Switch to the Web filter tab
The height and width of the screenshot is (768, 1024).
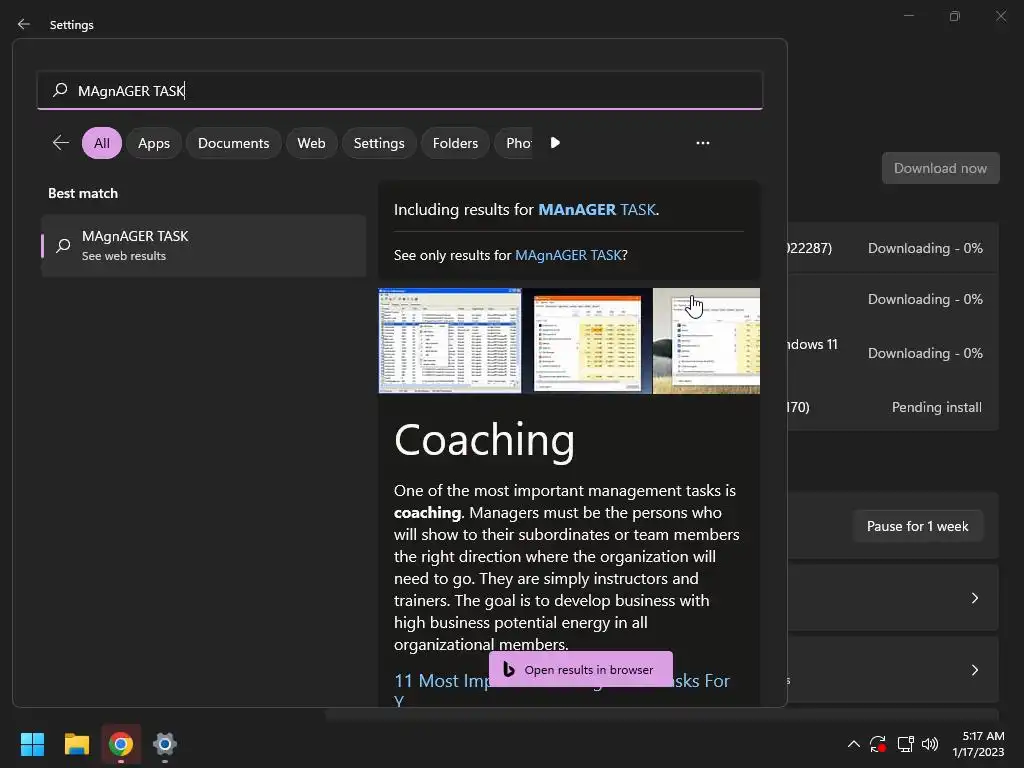click(311, 143)
